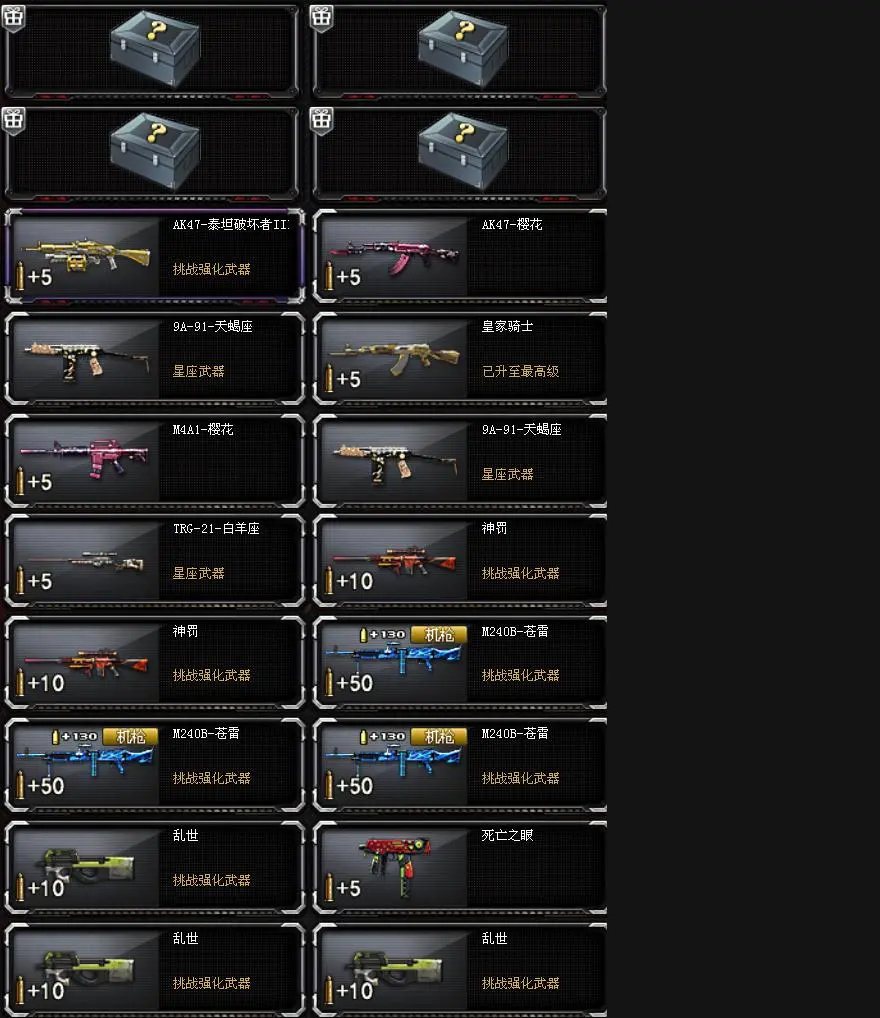Select the 9A-91-天蝎座 item in left column
Screen dimensions: 880x1018
pos(155,358)
